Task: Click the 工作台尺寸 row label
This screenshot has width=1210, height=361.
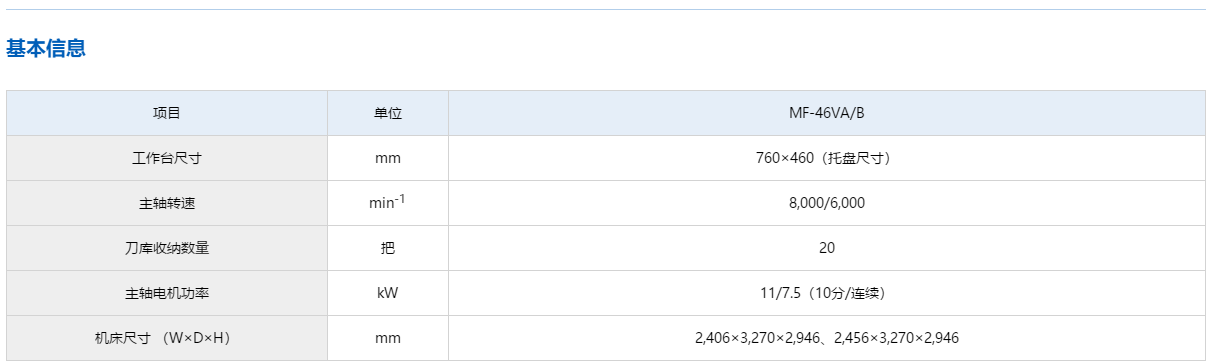Action: pyautogui.click(x=167, y=158)
